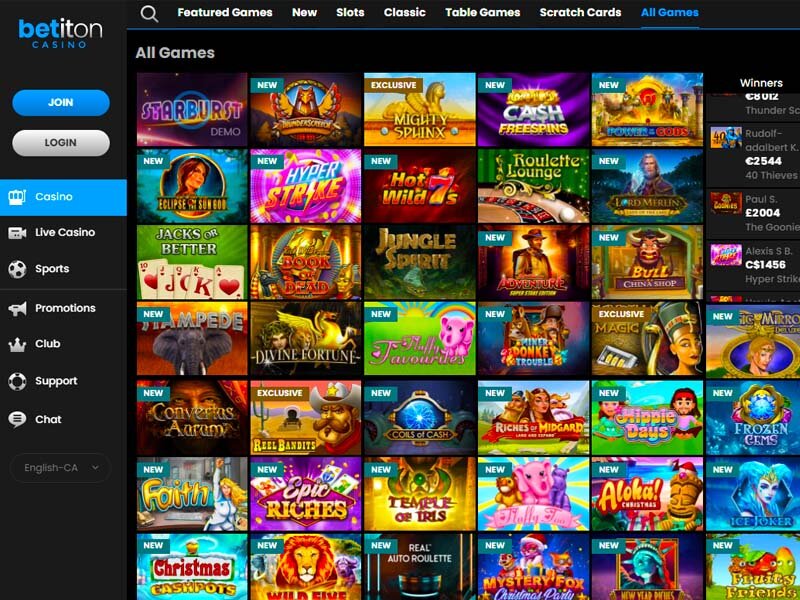800x600 pixels.
Task: Open Sports via soccer ball icon
Action: click(17, 269)
